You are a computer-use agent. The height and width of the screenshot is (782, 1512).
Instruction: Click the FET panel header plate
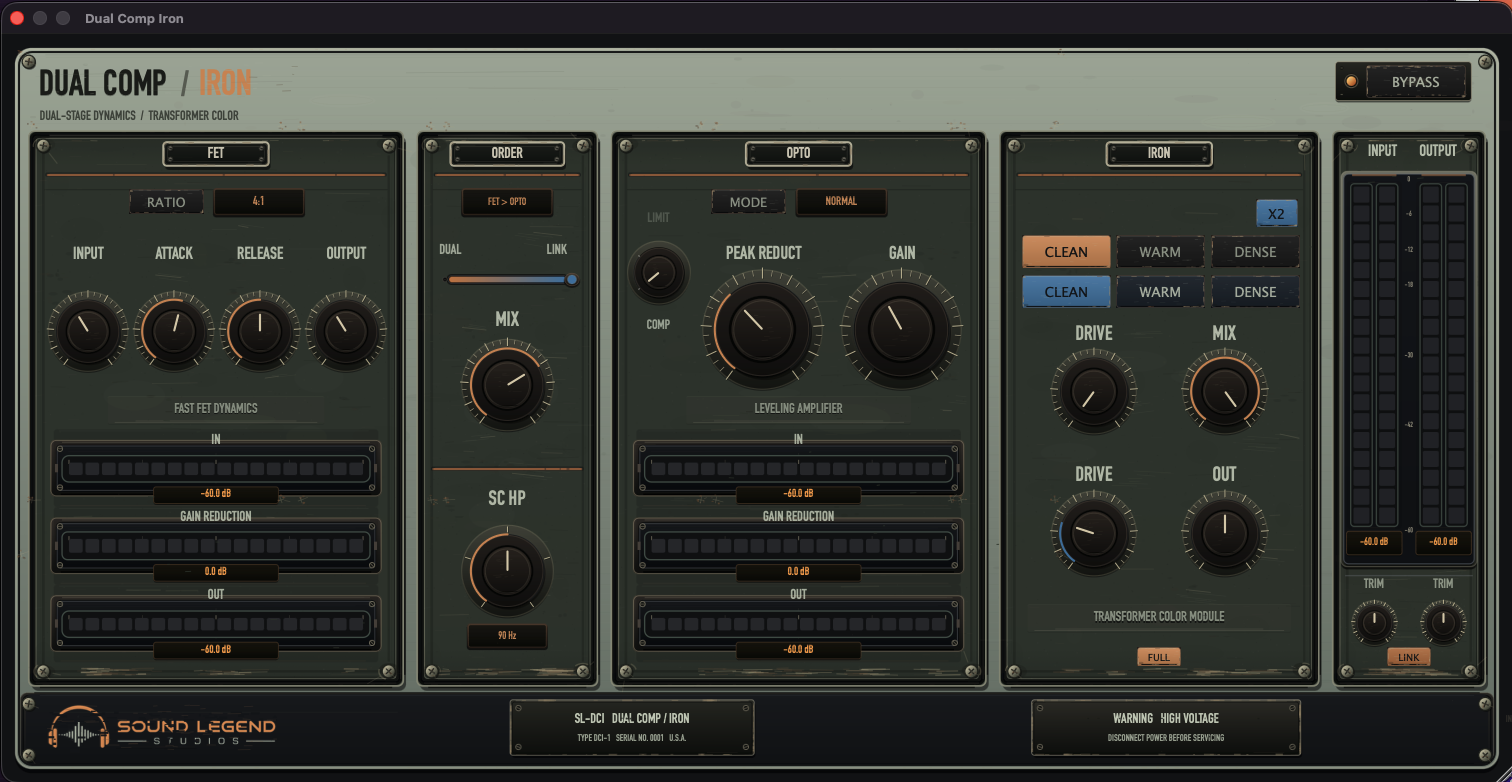click(x=216, y=153)
